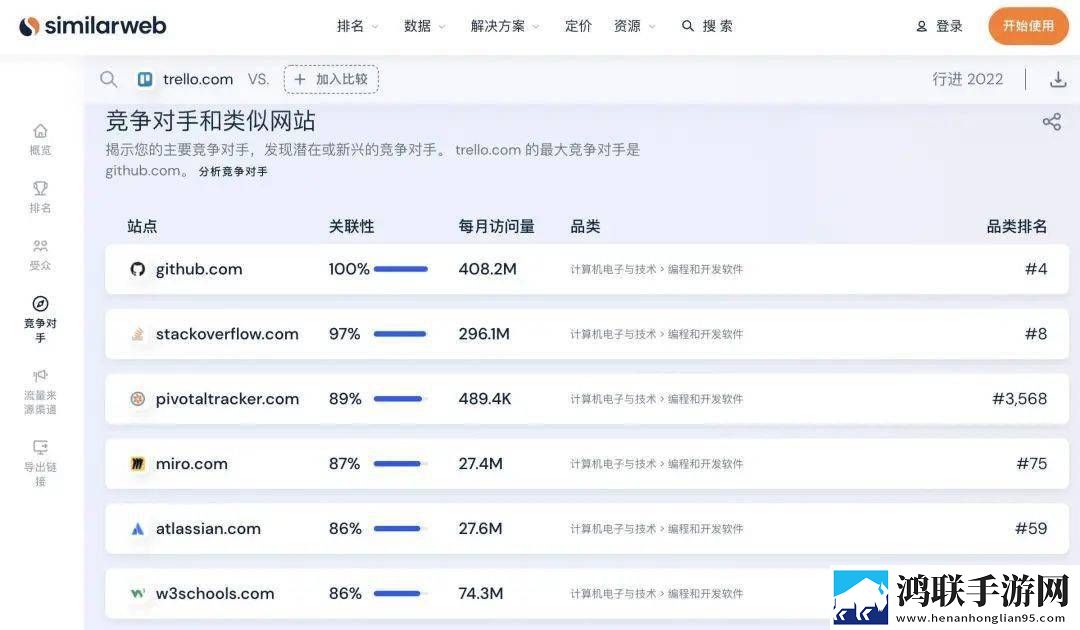Viewport: 1080px width, 630px height.
Task: Click the 27.4M visits value for miro.com
Action: pos(481,463)
